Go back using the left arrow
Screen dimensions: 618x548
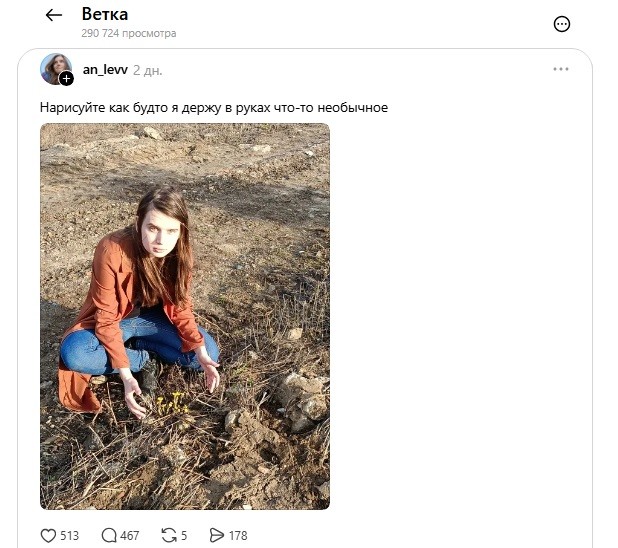tap(54, 15)
